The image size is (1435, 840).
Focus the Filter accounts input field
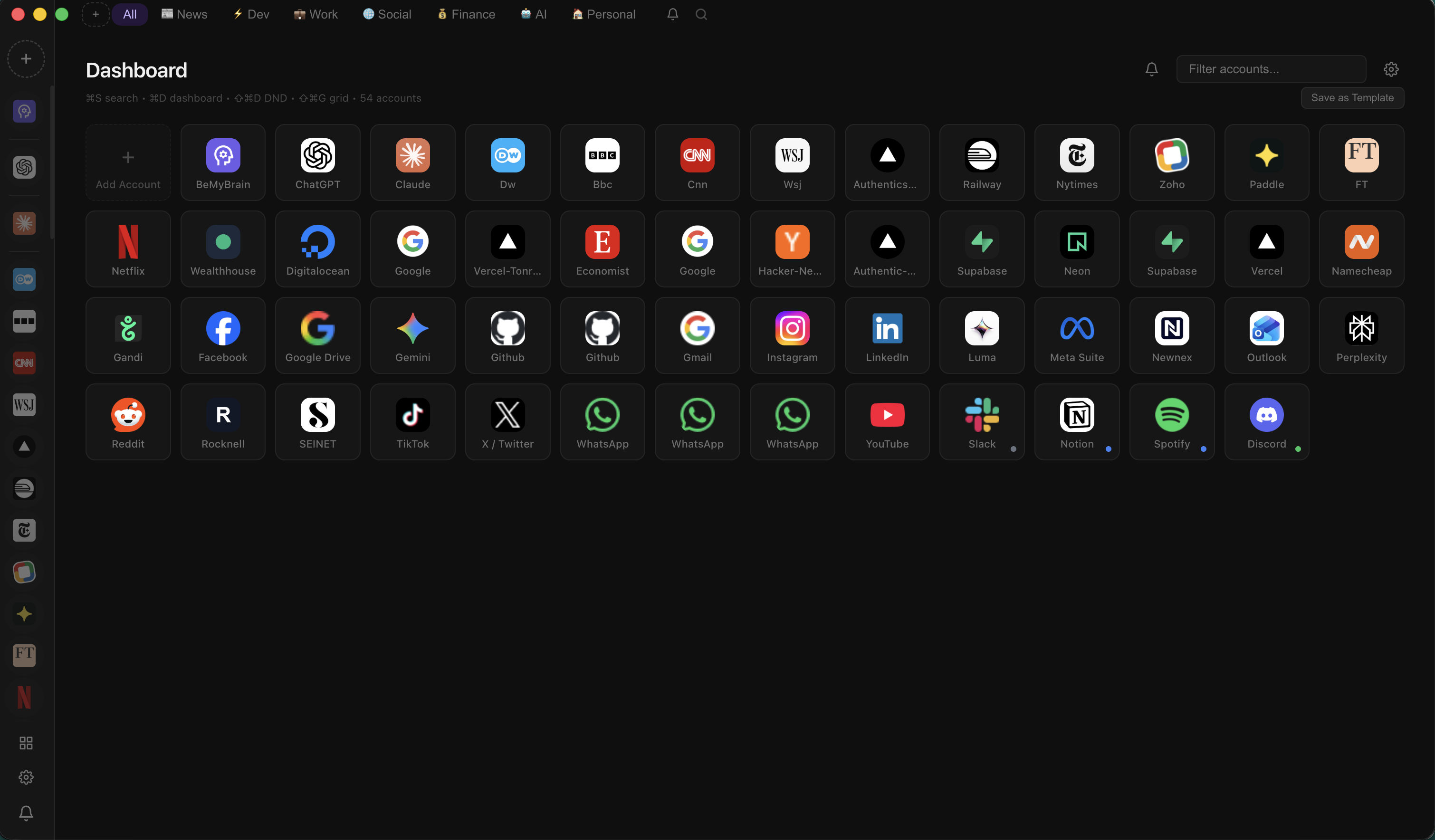click(1271, 69)
